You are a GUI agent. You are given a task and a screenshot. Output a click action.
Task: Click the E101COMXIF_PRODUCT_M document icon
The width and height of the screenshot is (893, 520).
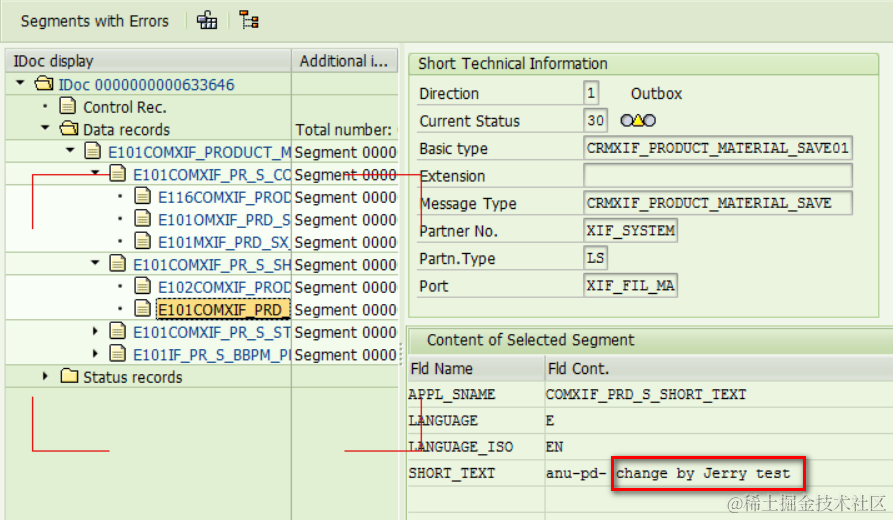tap(93, 152)
